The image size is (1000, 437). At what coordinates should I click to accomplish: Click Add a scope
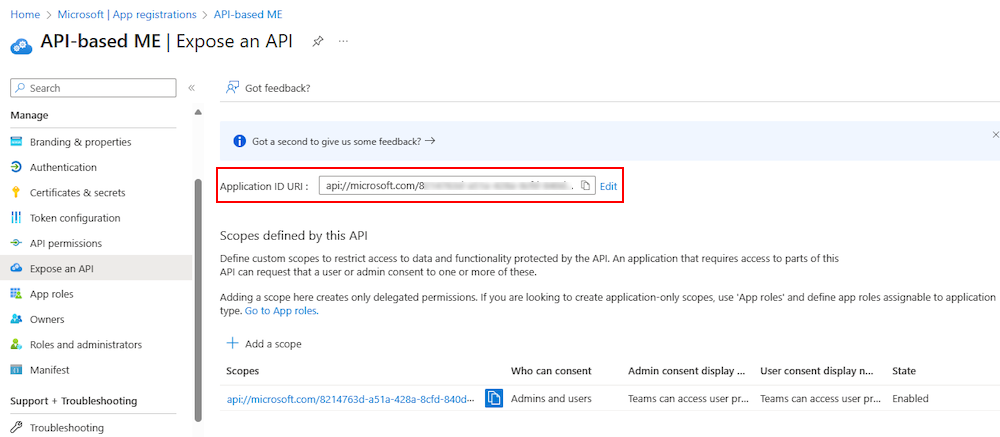point(264,344)
